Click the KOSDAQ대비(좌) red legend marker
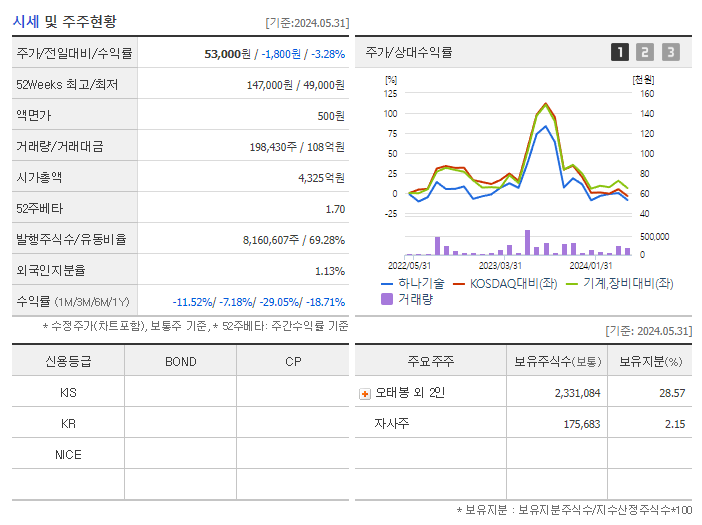 point(459,284)
